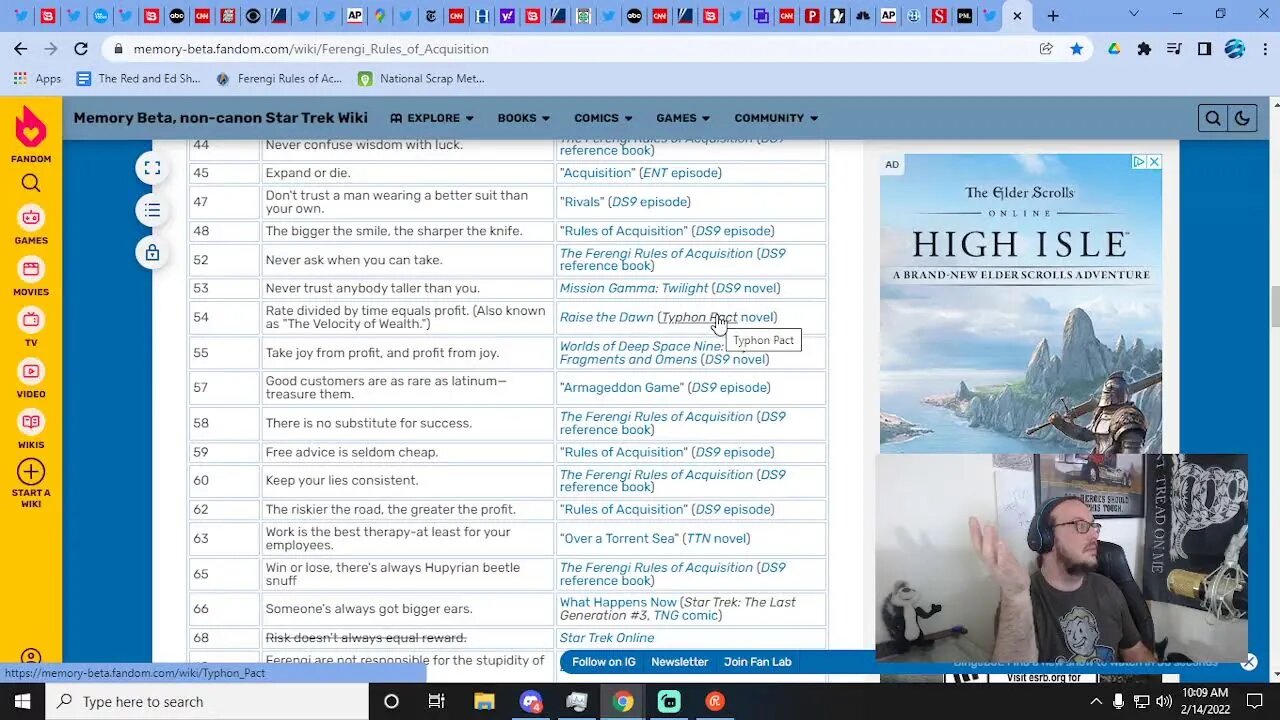The height and width of the screenshot is (720, 1280).
Task: Open 'National Scrap Met...' bookmark
Action: point(421,78)
